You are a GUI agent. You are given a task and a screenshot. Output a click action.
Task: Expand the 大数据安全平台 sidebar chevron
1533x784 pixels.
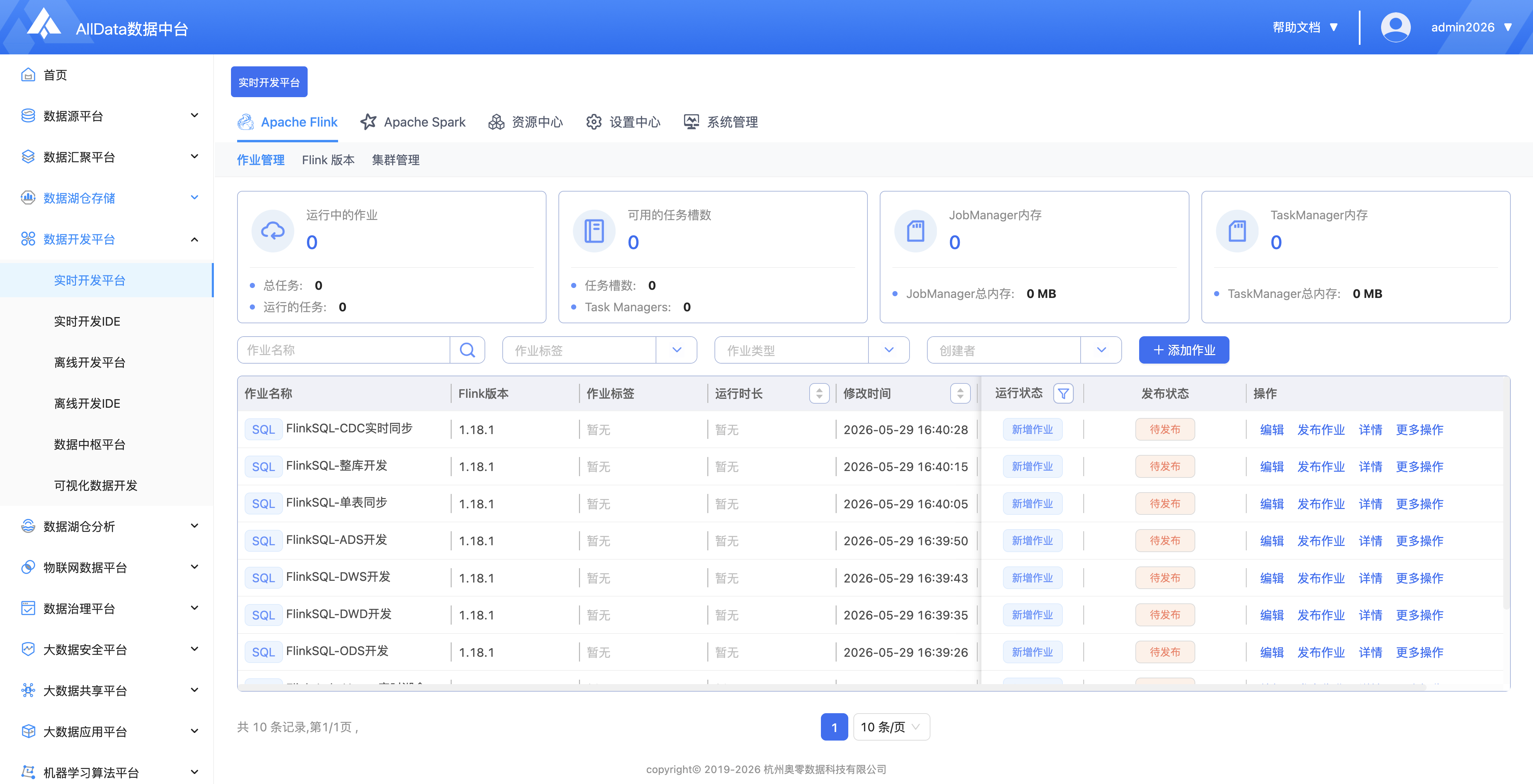(x=194, y=649)
